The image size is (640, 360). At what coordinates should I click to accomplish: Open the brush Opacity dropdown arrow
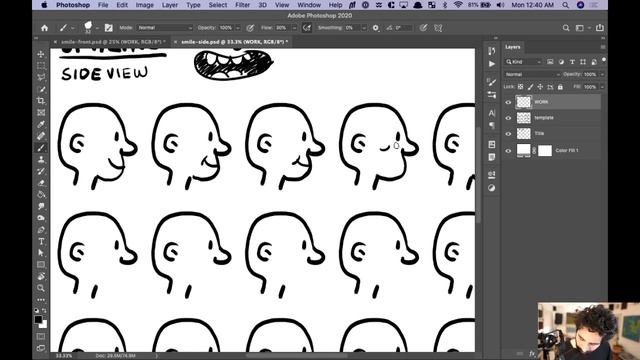click(x=238, y=28)
